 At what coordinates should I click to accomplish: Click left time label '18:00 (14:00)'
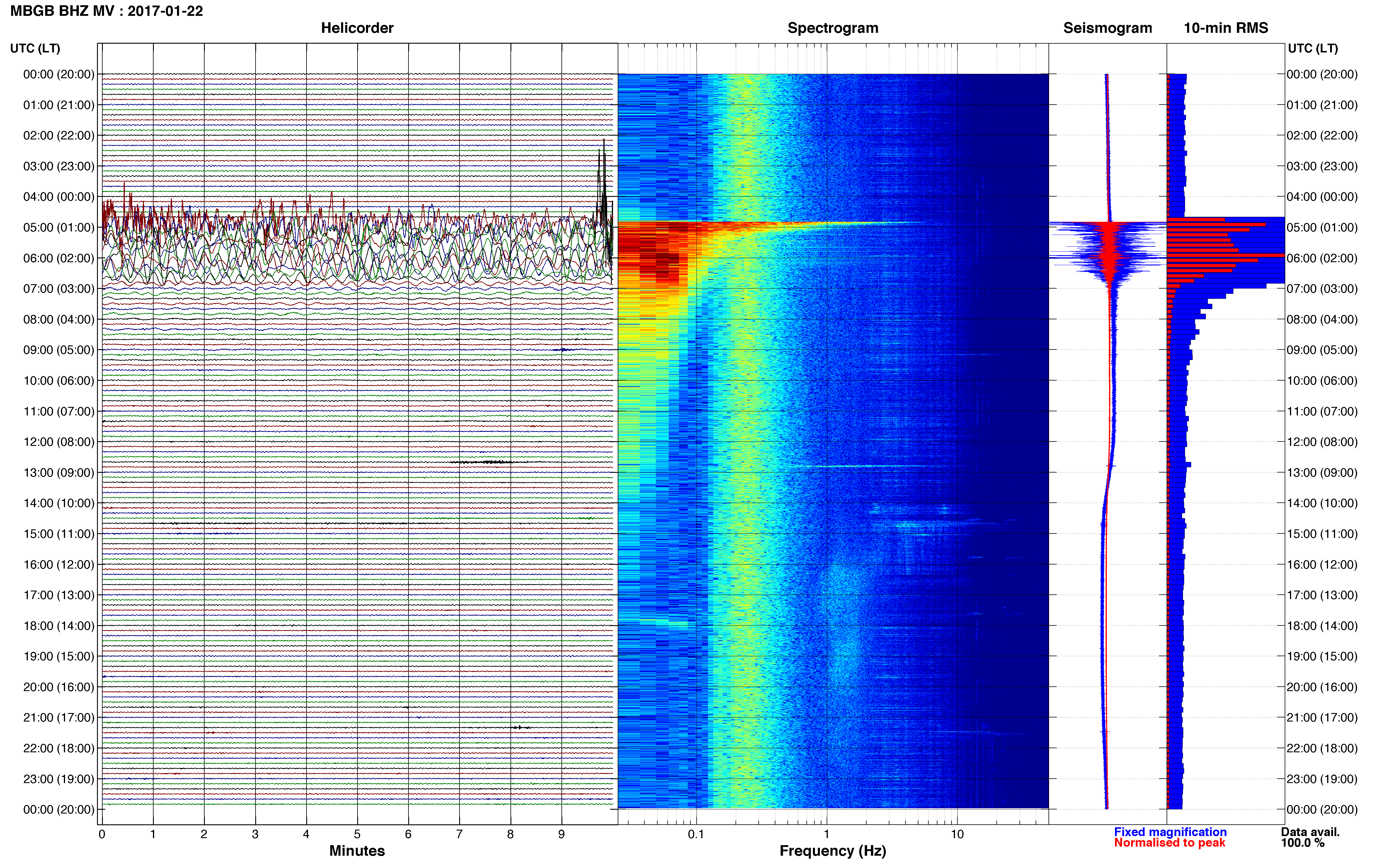click(x=59, y=626)
